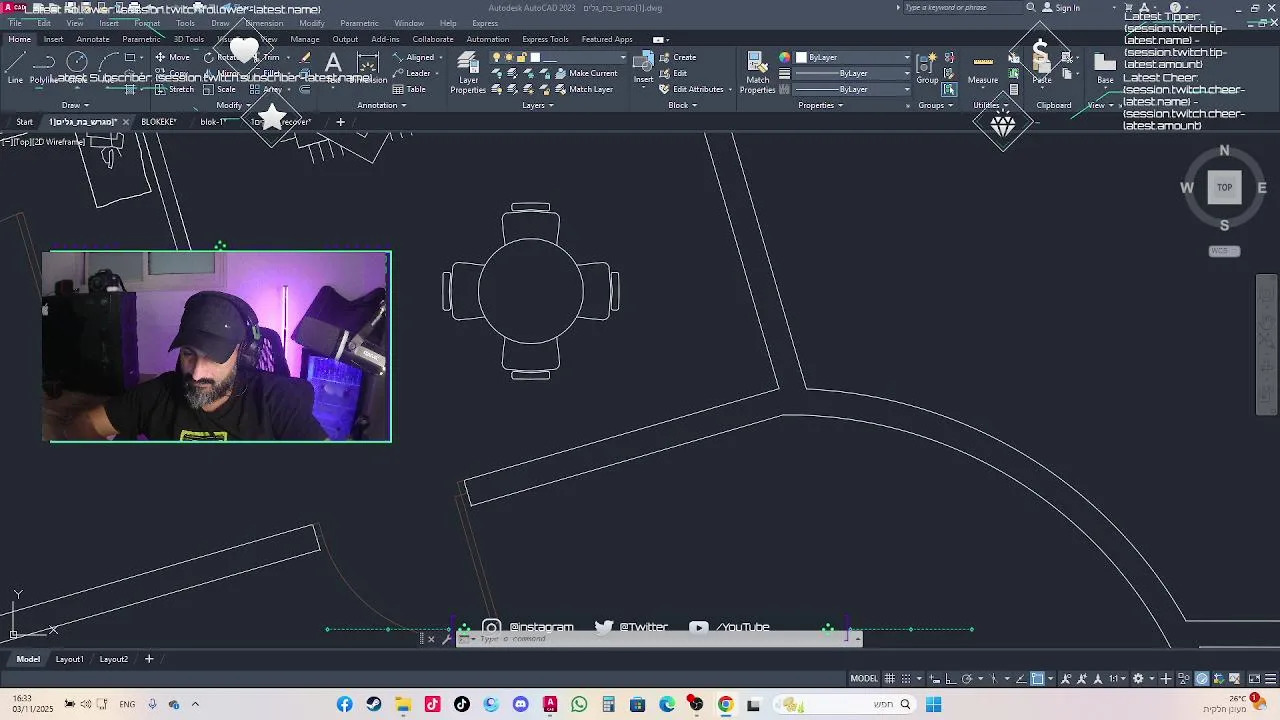This screenshot has width=1280, height=720.
Task: Expand the Draw panel dropdown
Action: 75,105
